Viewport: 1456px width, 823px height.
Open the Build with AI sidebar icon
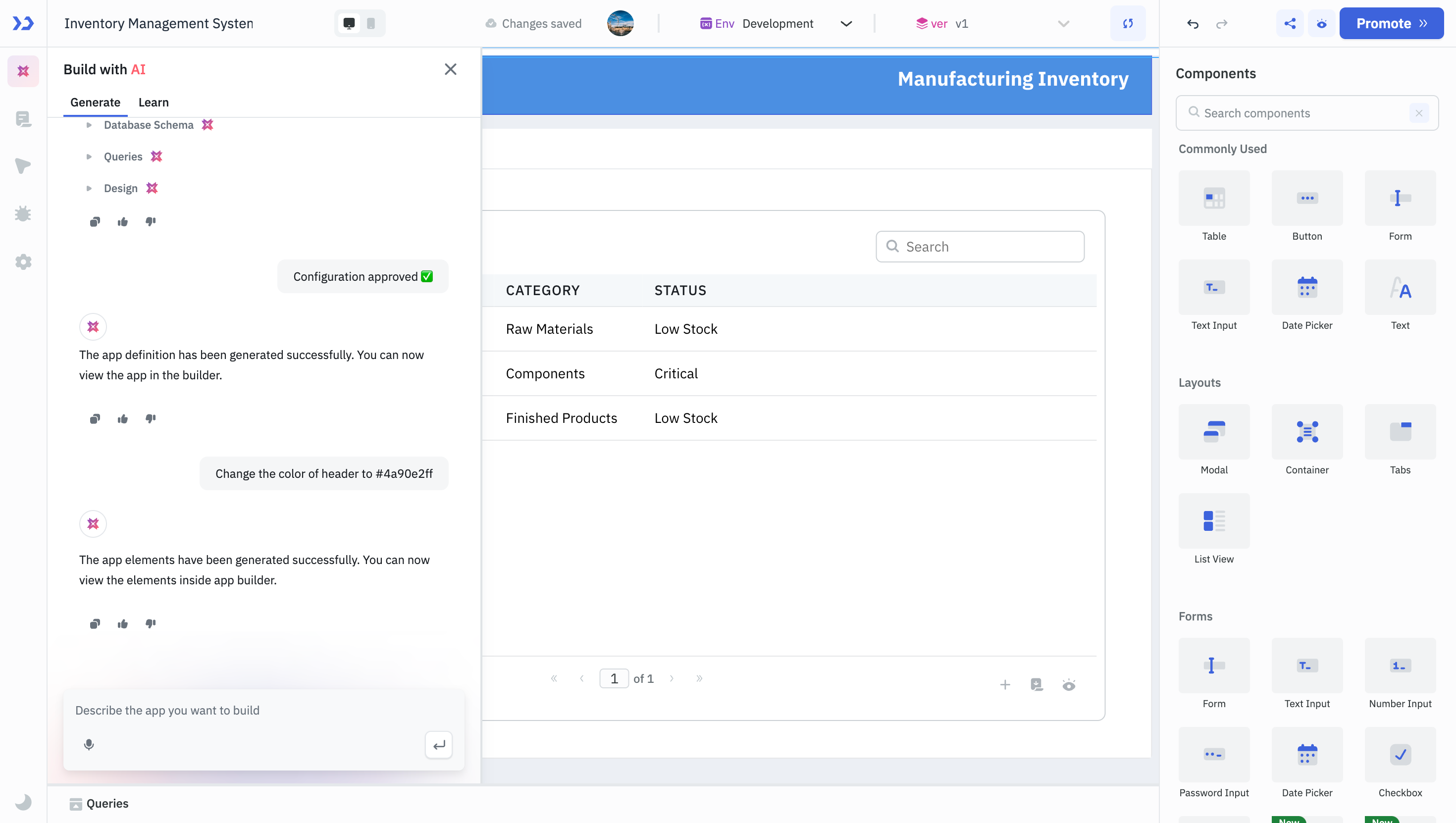pos(23,71)
